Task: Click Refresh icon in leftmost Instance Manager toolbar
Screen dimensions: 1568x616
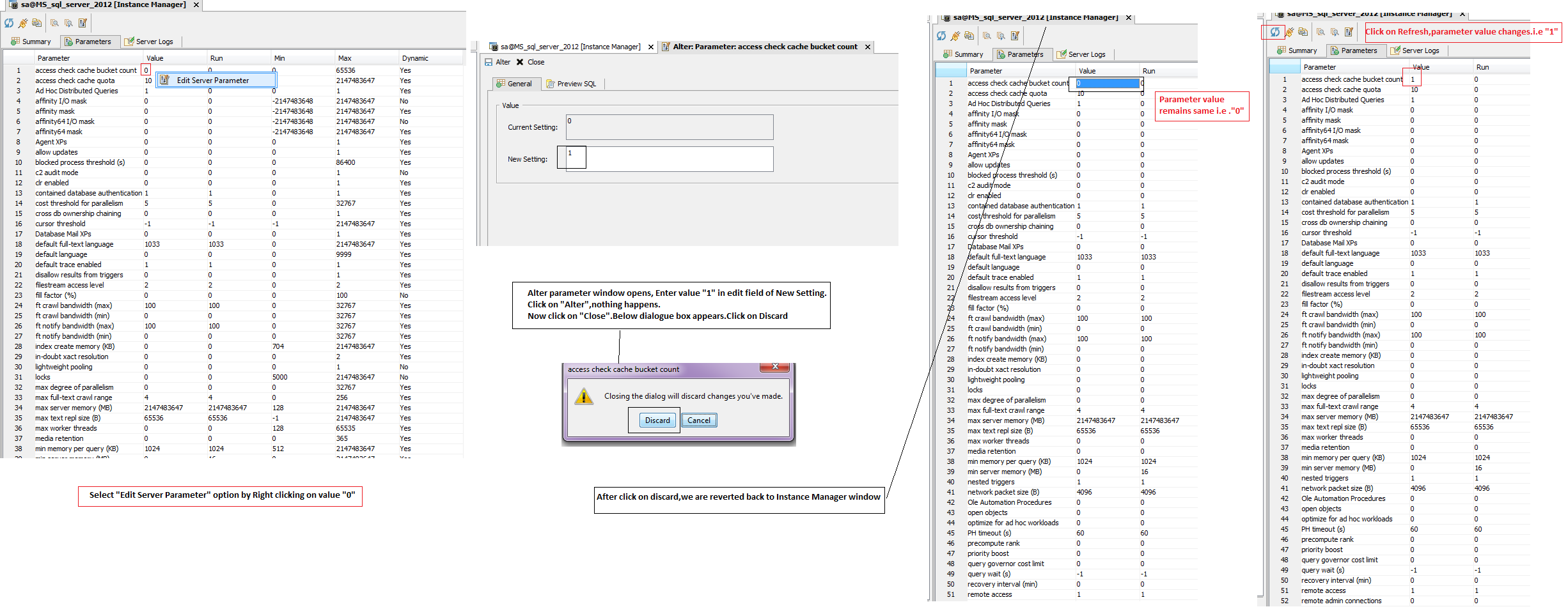Action: [x=9, y=23]
